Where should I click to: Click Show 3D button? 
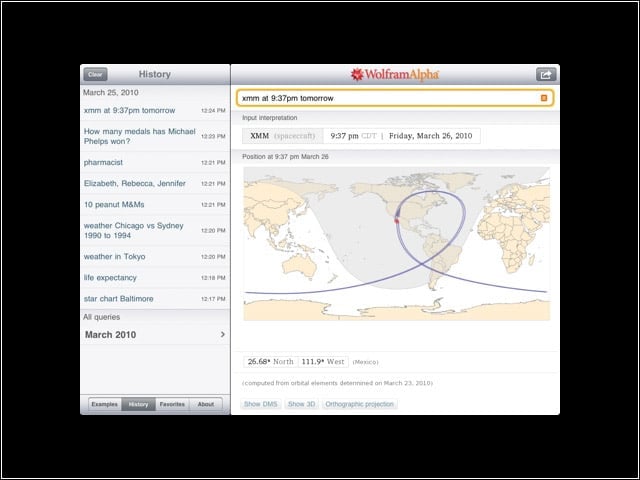pos(301,404)
